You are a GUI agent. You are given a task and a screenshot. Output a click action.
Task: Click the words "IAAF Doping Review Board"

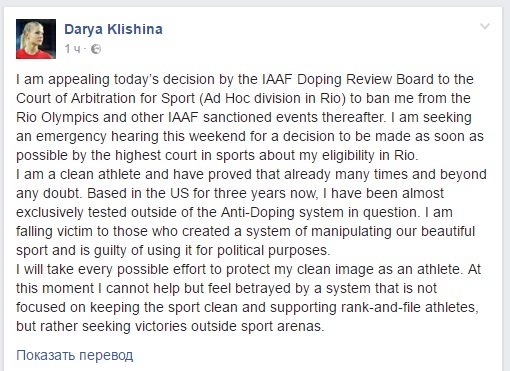pos(348,79)
